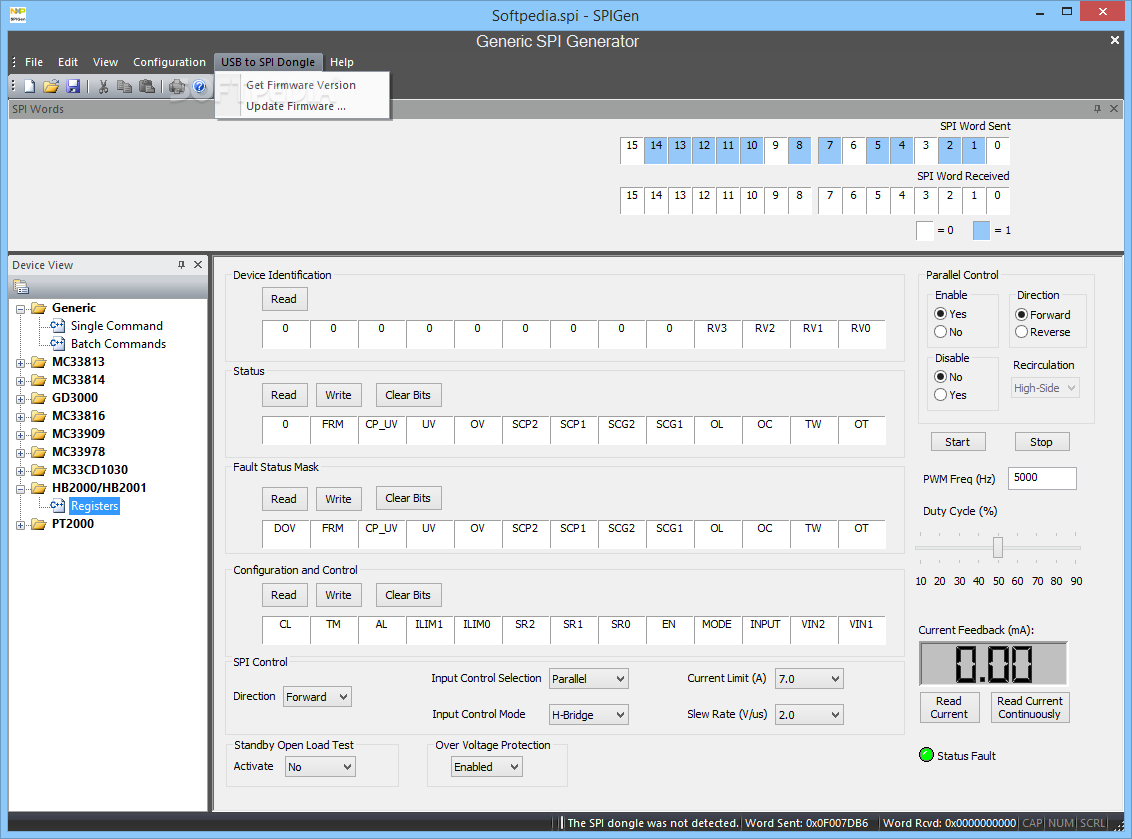Click Write in the Status section
1132x839 pixels.
click(x=338, y=395)
